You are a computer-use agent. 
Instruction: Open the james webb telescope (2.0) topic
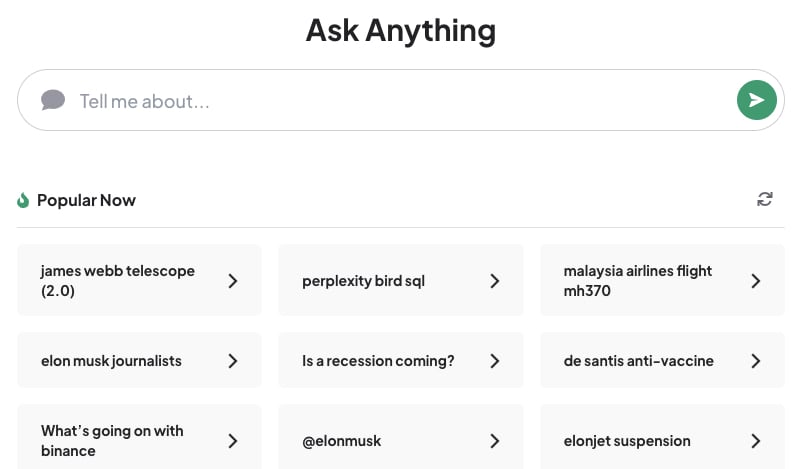point(139,280)
